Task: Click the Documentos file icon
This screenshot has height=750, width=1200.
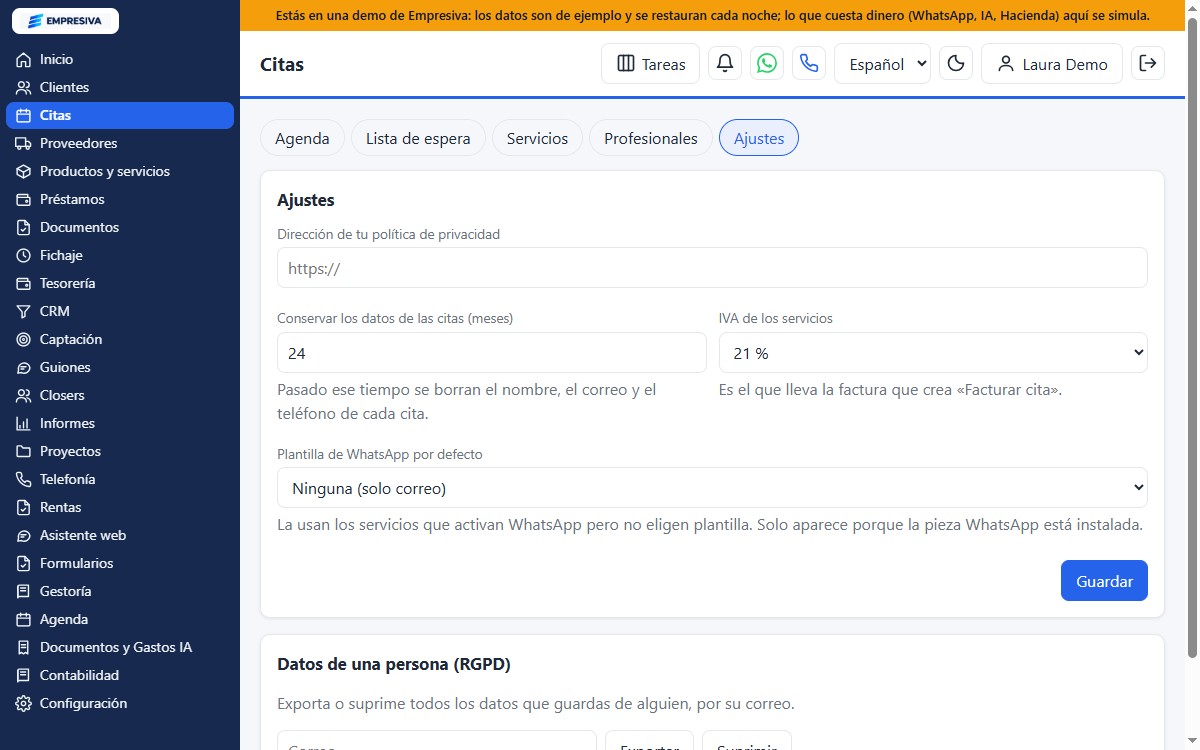Action: point(24,228)
